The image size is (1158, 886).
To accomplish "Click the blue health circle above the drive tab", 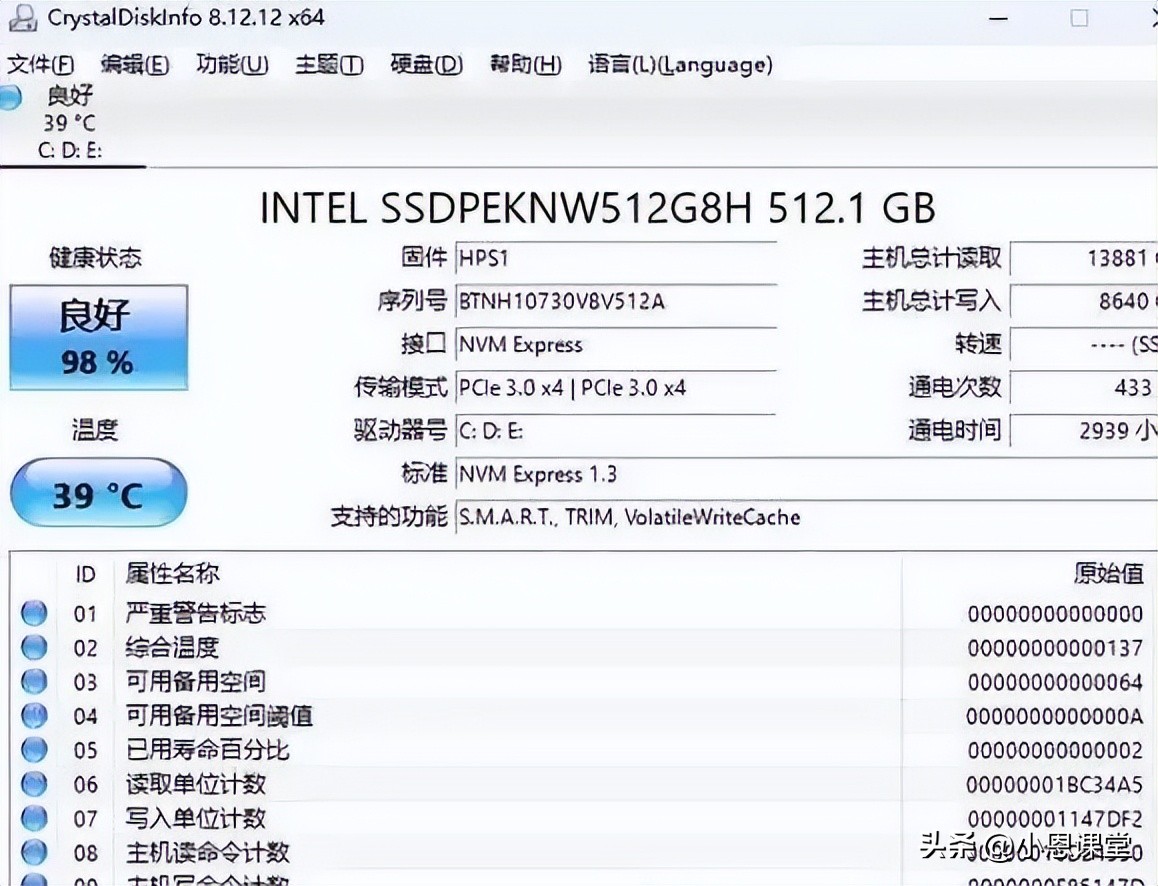I will 10,97.
